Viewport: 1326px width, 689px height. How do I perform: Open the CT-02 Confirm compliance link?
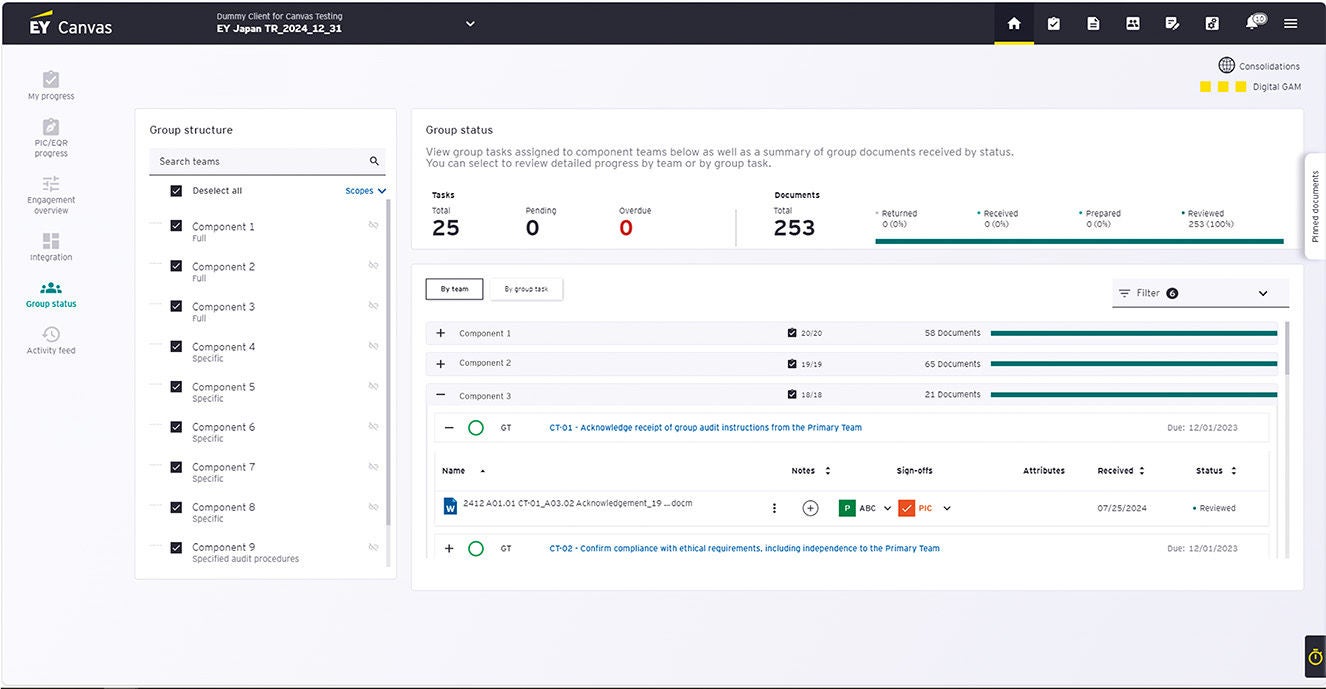pos(744,548)
